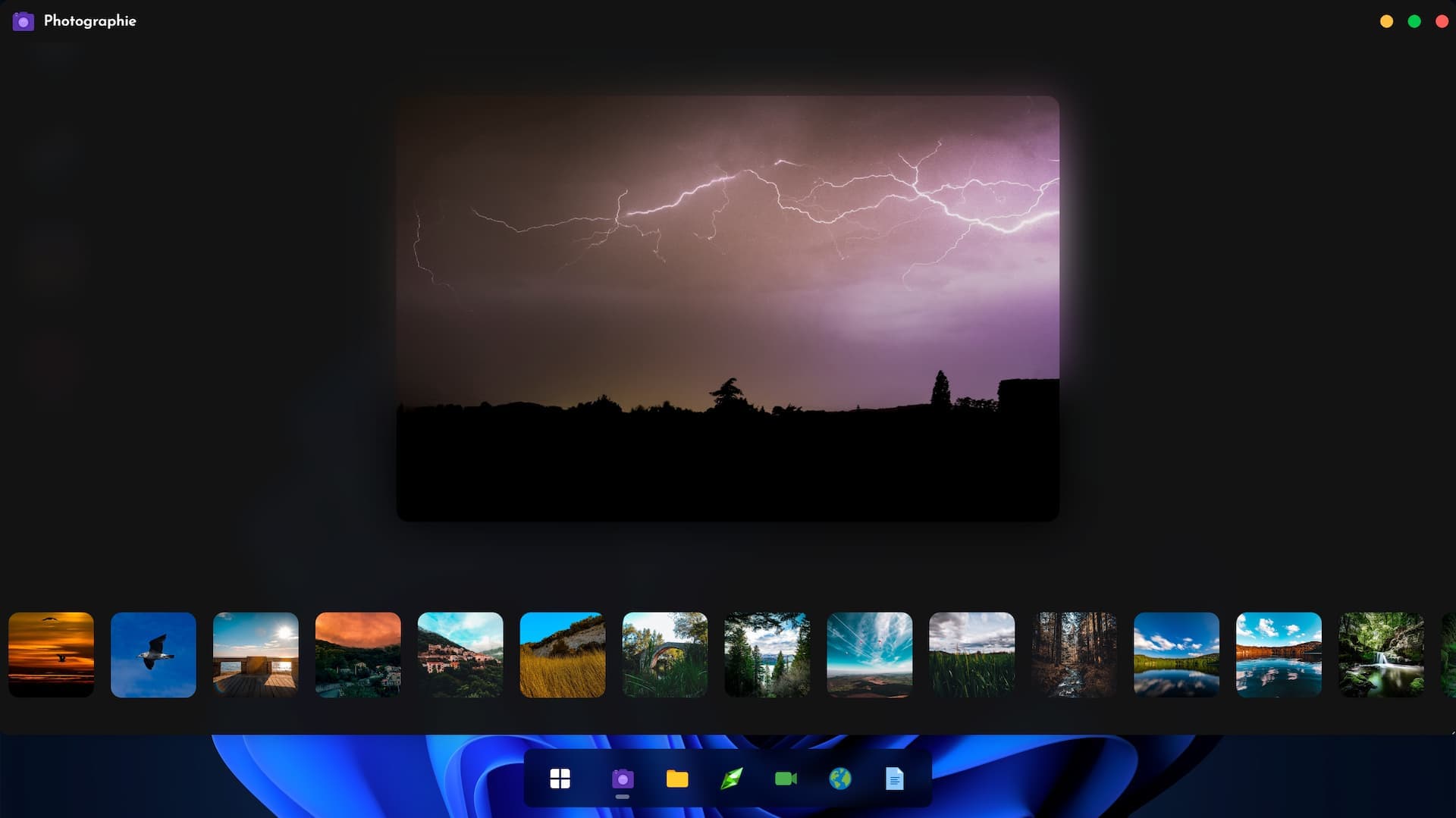1456x818 pixels.
Task: Select the orange sunset birds thumbnail
Action: tap(51, 655)
